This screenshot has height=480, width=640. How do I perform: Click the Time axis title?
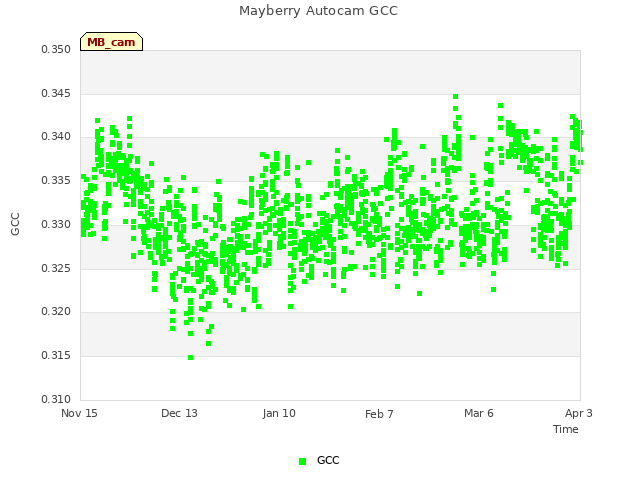[566, 429]
